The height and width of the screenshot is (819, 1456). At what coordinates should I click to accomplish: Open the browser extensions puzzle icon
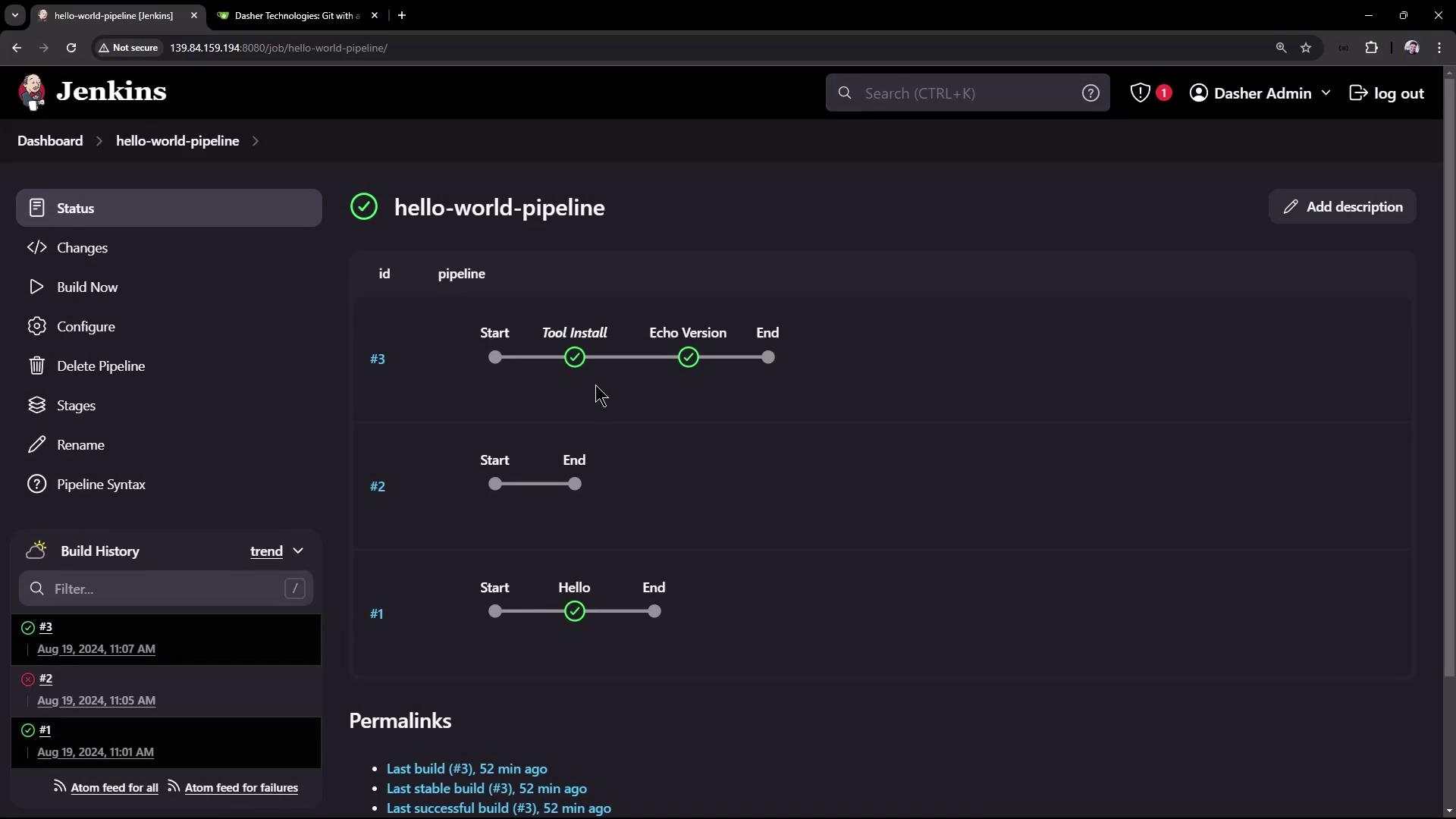click(1371, 48)
